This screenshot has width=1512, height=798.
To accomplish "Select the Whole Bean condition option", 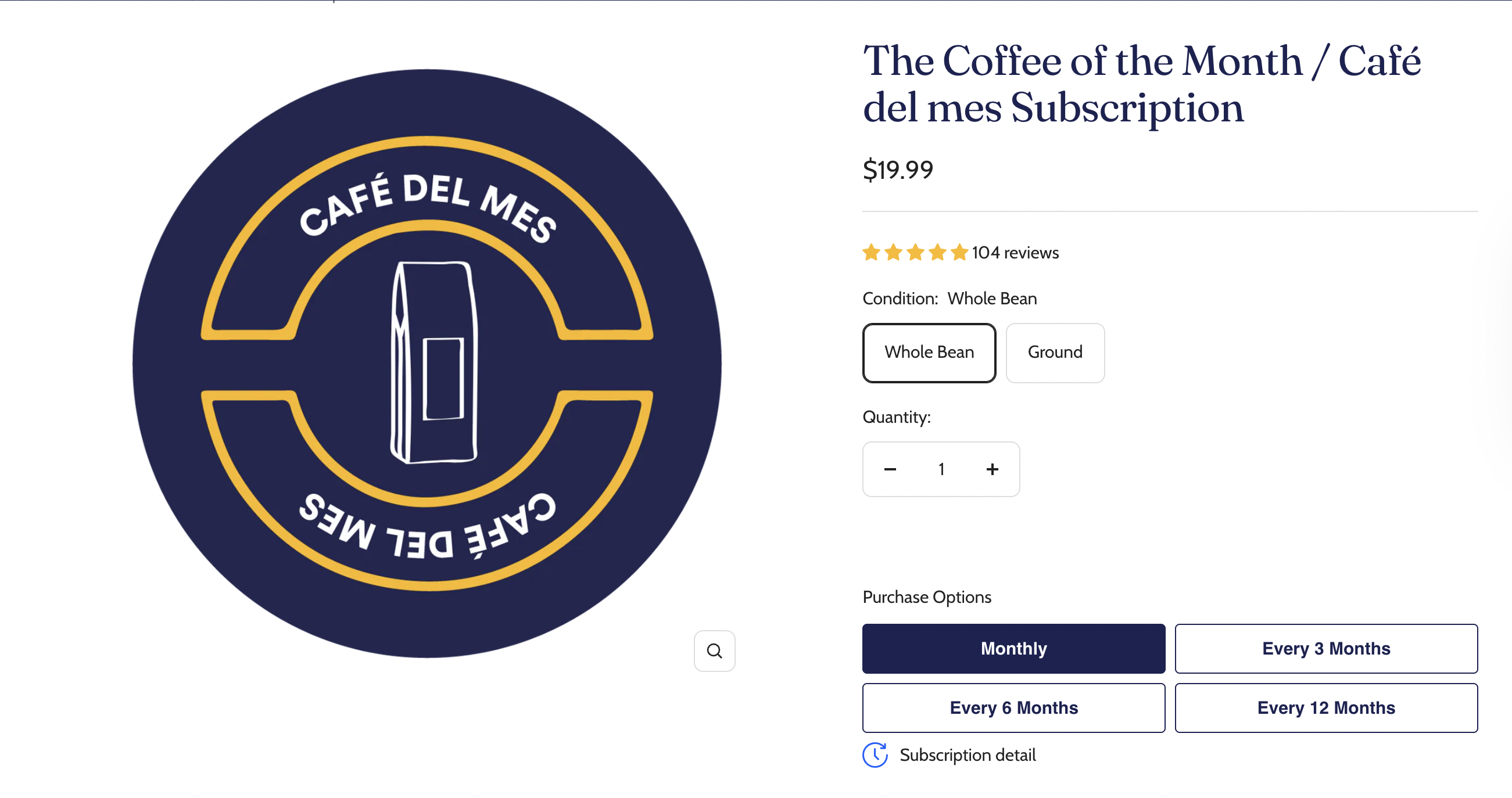I will [929, 352].
